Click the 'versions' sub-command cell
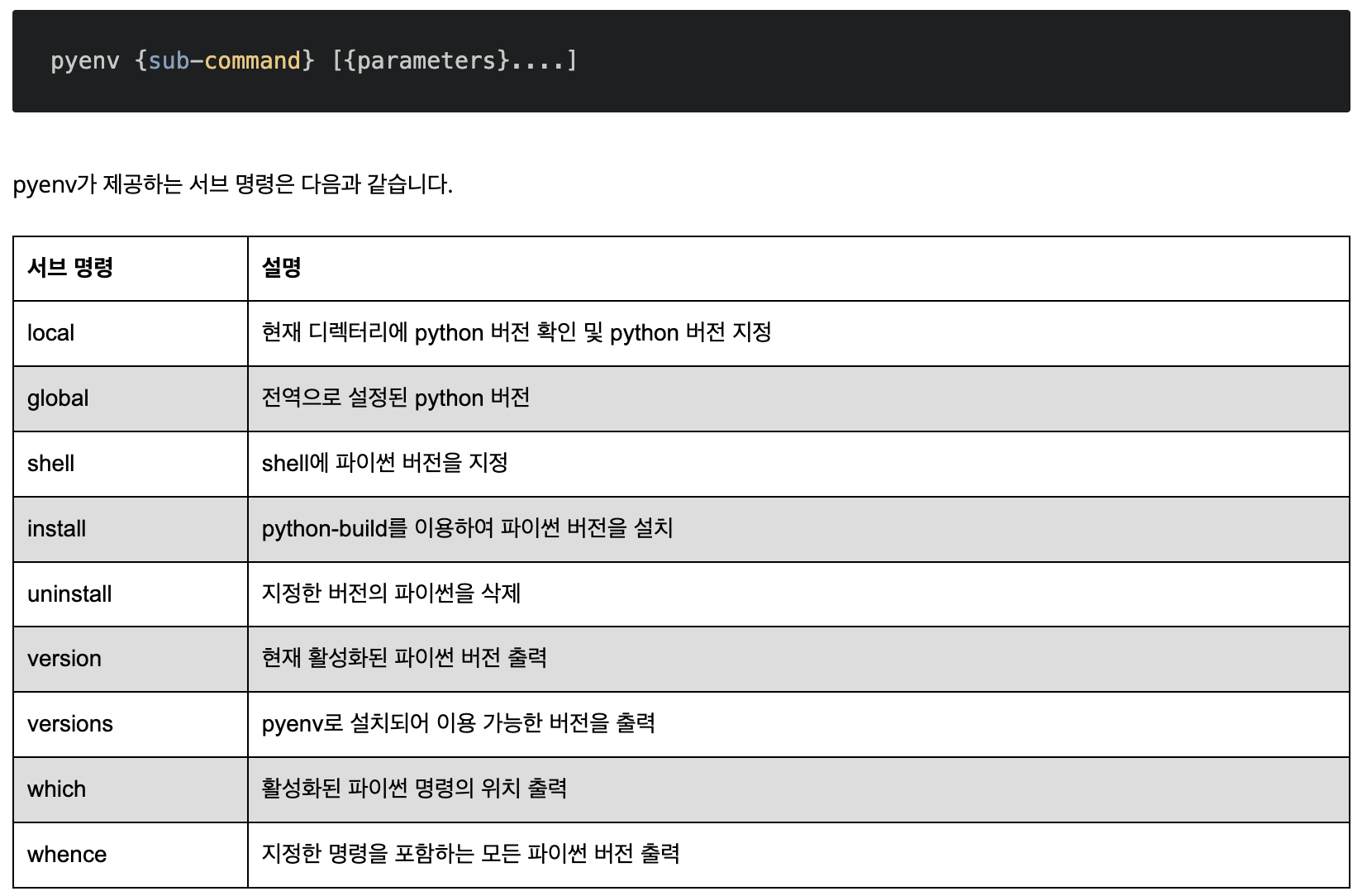 (x=131, y=724)
